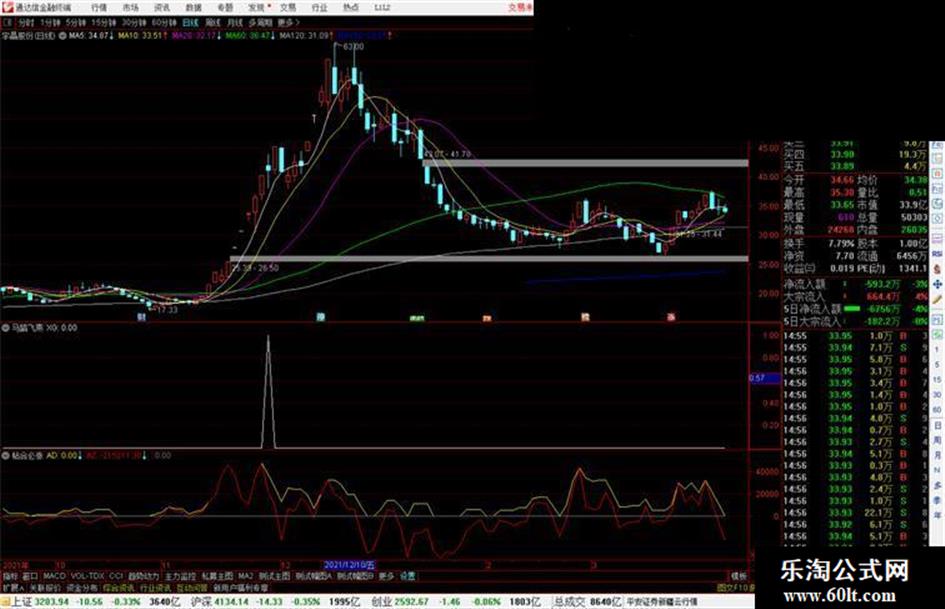Click the first info marker icon below the price chart
The image size is (945, 609).
point(142,317)
